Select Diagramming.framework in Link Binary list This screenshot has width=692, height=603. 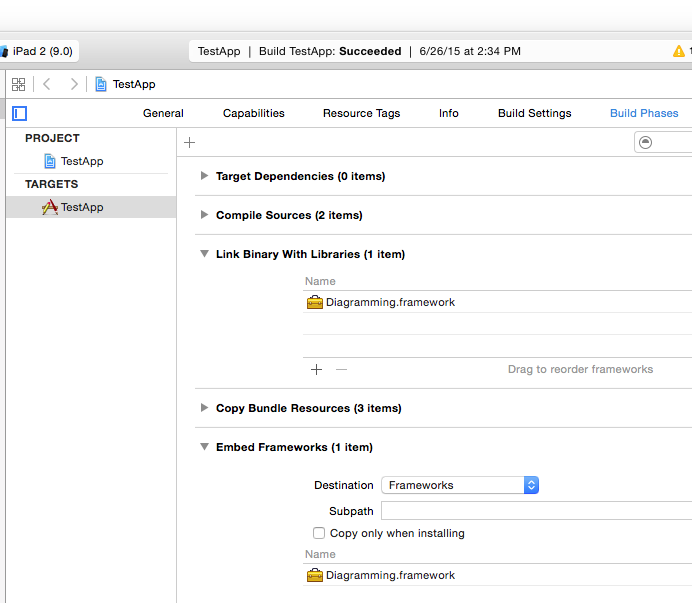[390, 302]
